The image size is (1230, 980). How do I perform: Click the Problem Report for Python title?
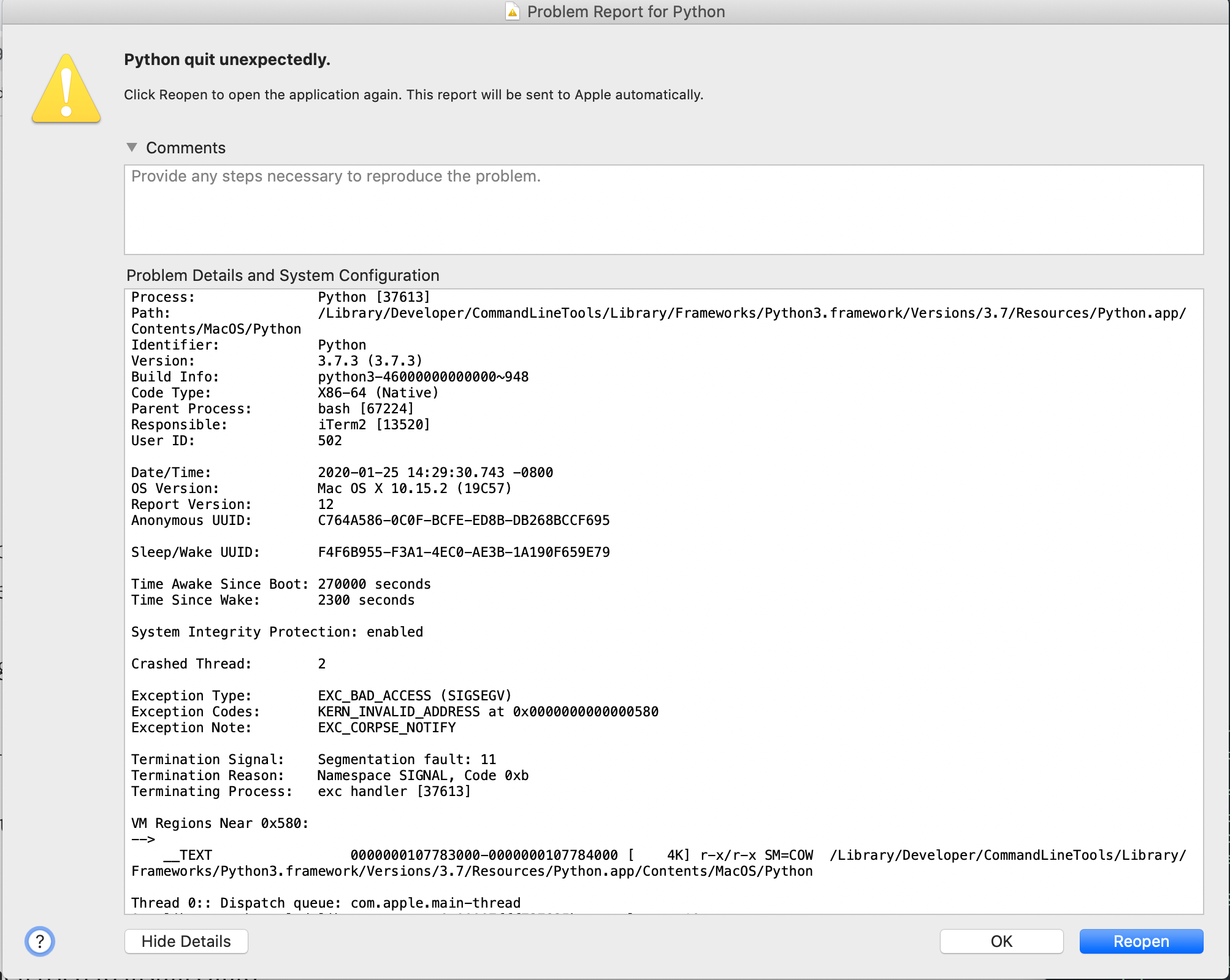tap(625, 12)
